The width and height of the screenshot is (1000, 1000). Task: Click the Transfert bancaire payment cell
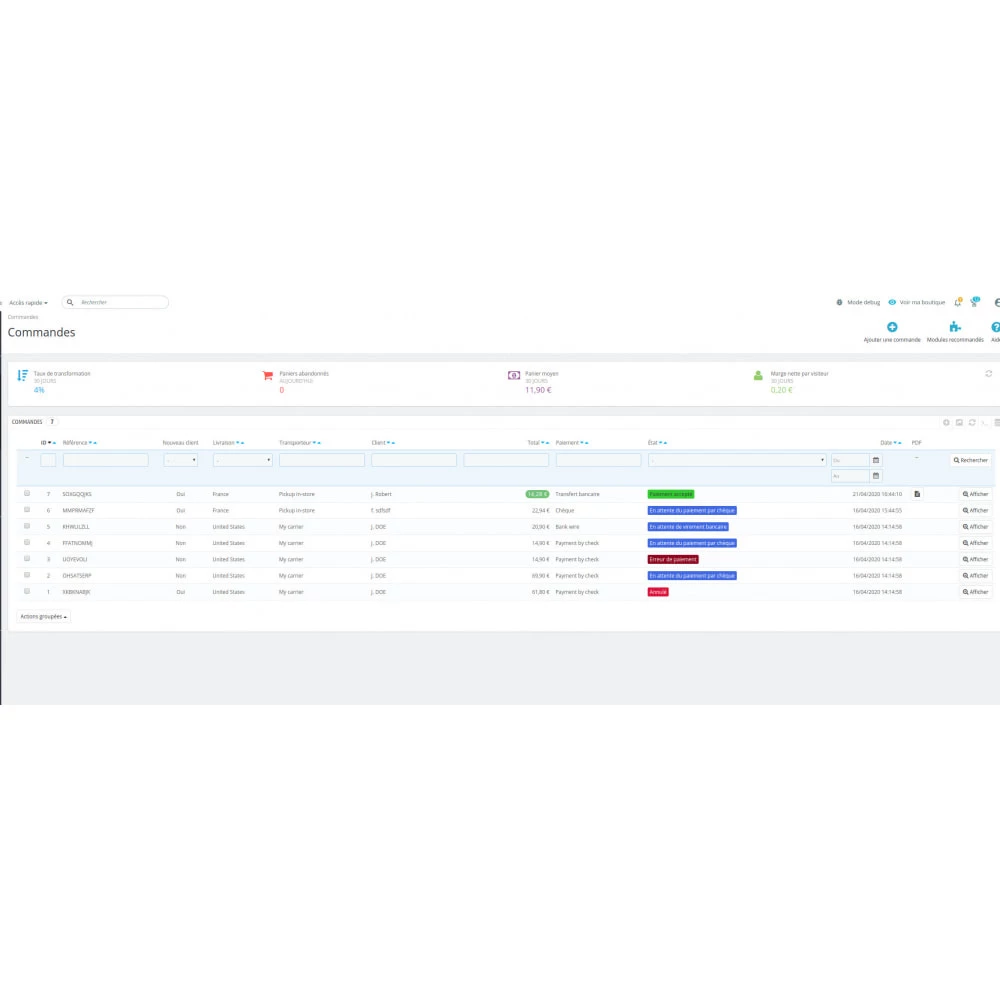pos(577,494)
